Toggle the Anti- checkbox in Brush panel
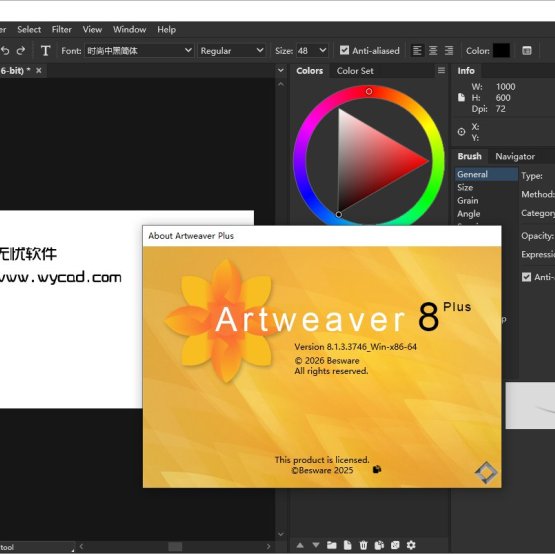 point(526,277)
